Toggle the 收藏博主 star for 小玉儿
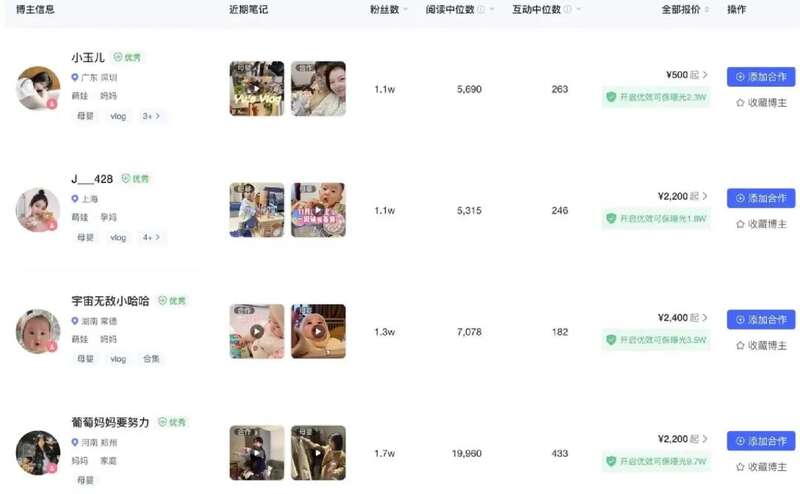This screenshot has width=800, height=494. (740, 103)
